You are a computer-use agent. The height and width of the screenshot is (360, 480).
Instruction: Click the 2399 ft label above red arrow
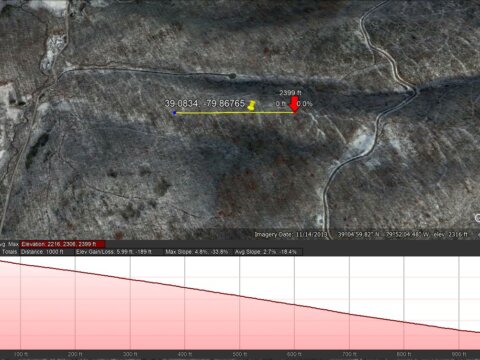coord(290,93)
